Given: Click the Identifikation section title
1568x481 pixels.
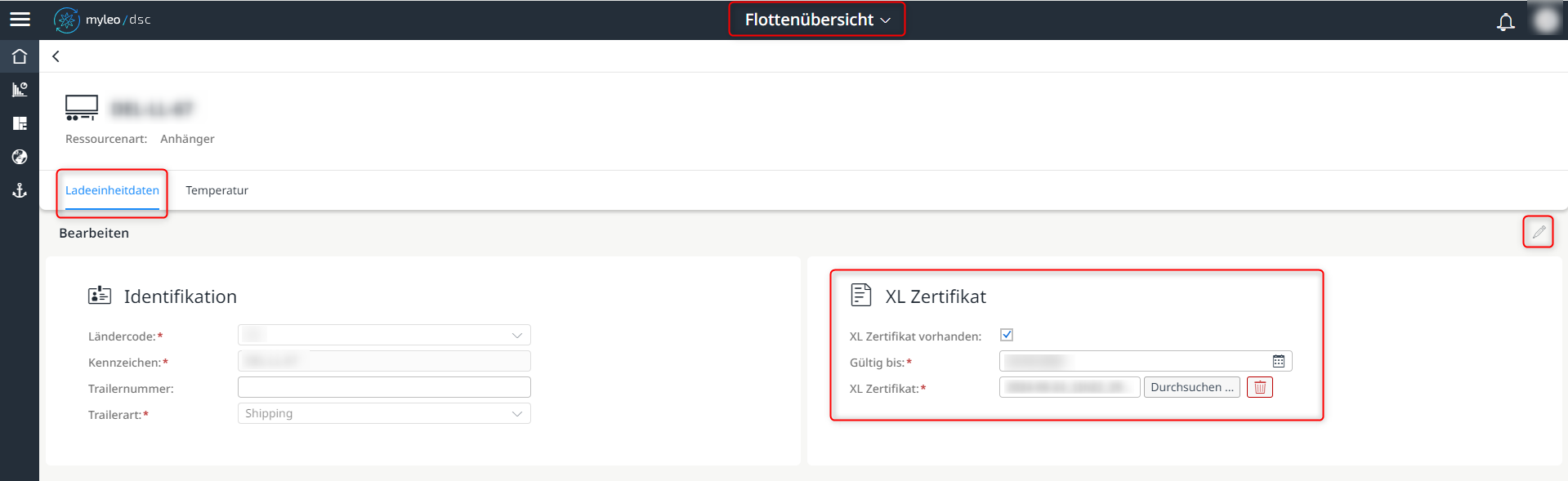Looking at the screenshot, I should tap(181, 296).
